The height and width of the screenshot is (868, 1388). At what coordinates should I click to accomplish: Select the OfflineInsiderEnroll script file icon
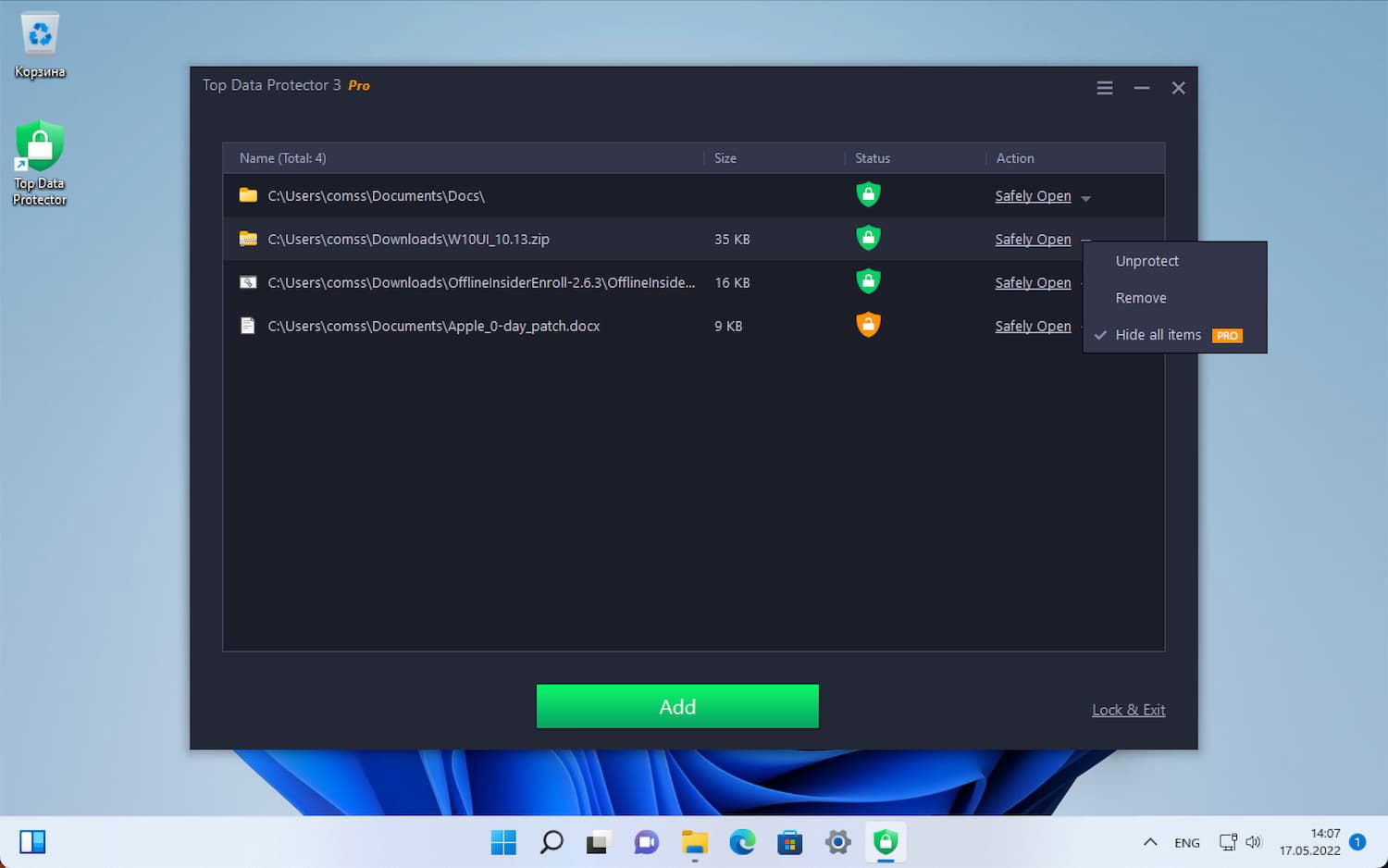248,282
